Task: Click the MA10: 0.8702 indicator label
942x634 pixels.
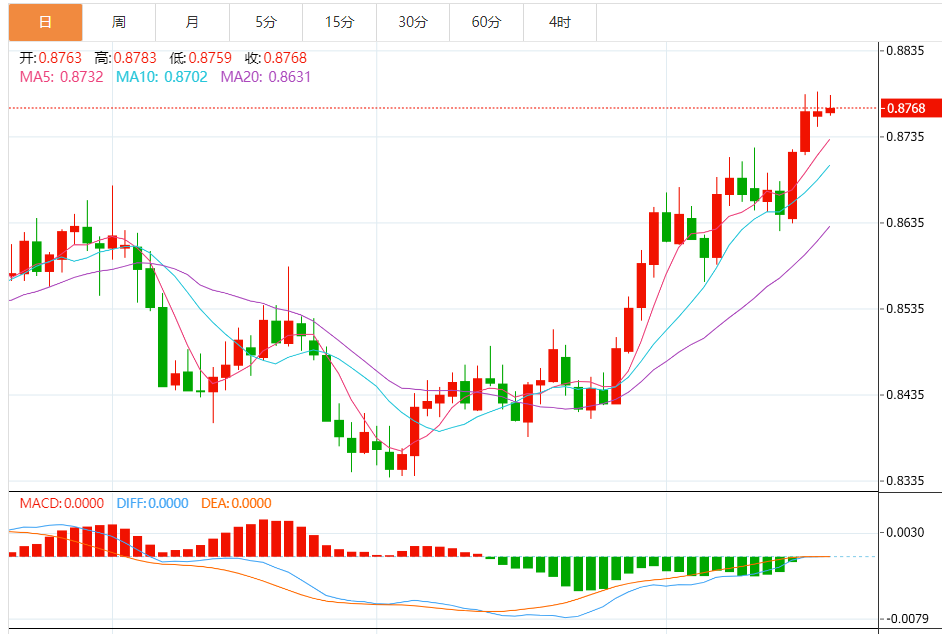Action: [x=162, y=77]
